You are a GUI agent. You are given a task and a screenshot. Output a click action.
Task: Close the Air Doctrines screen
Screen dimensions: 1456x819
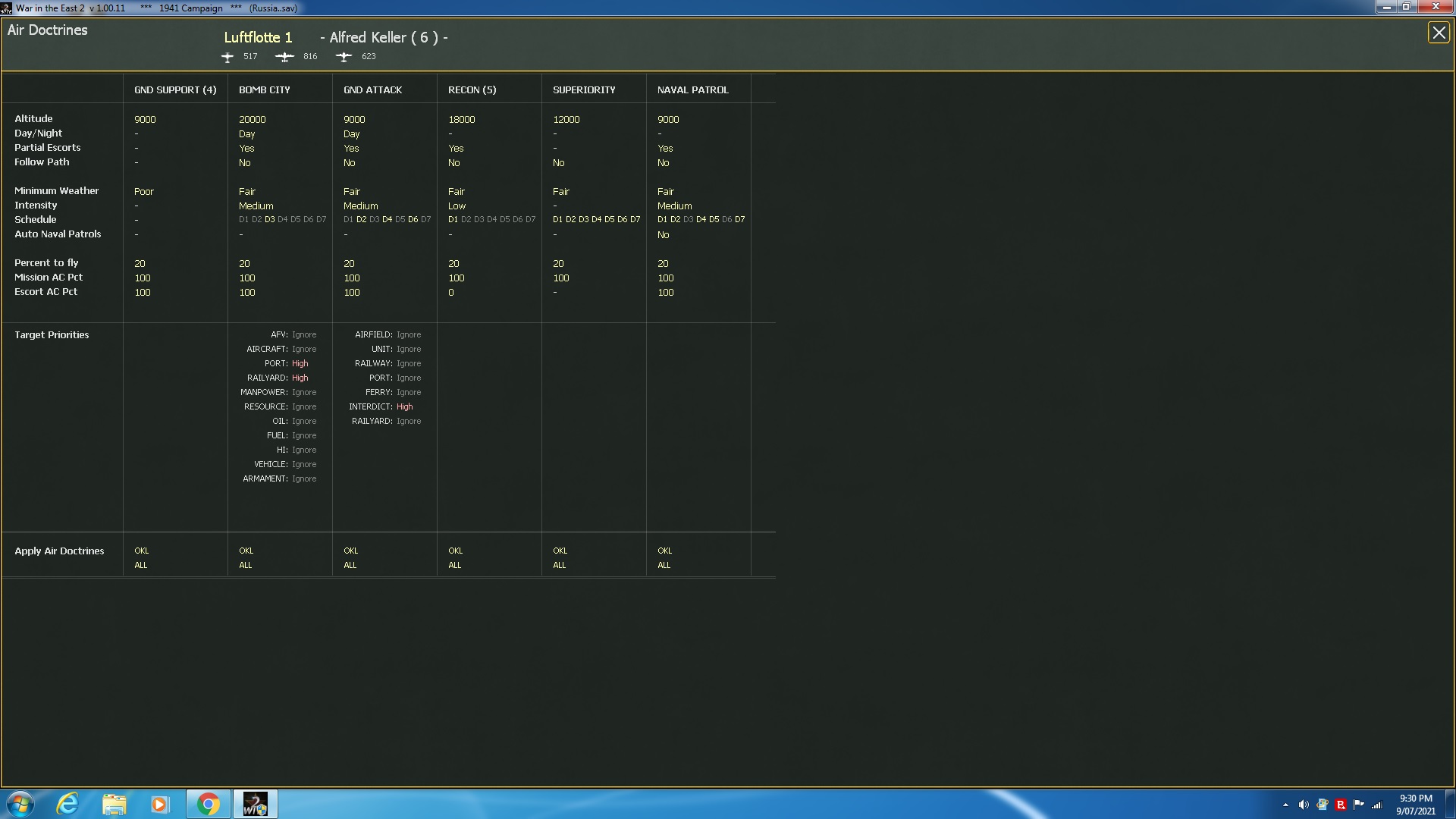(x=1438, y=33)
